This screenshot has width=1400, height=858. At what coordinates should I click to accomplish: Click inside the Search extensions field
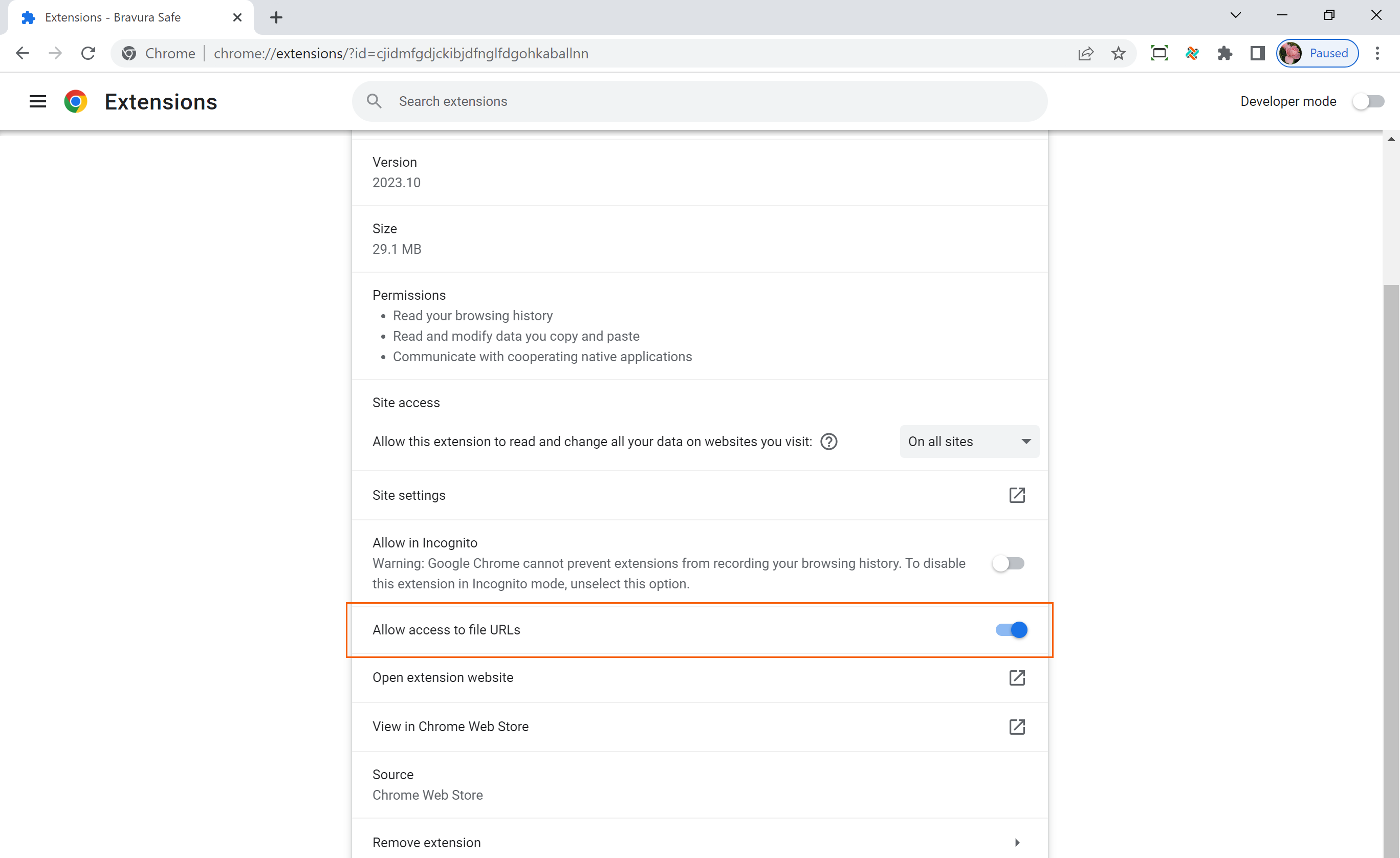pos(625,101)
